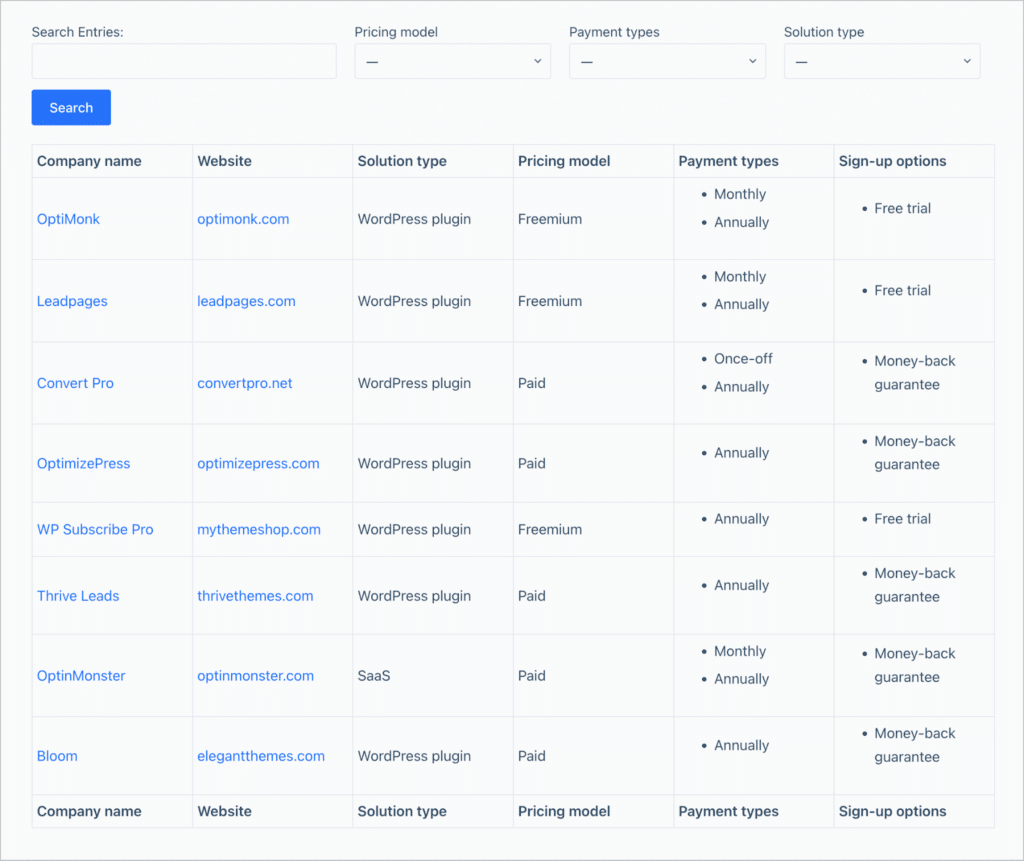Click the bottom Website footer header
The width and height of the screenshot is (1024, 861).
click(225, 811)
